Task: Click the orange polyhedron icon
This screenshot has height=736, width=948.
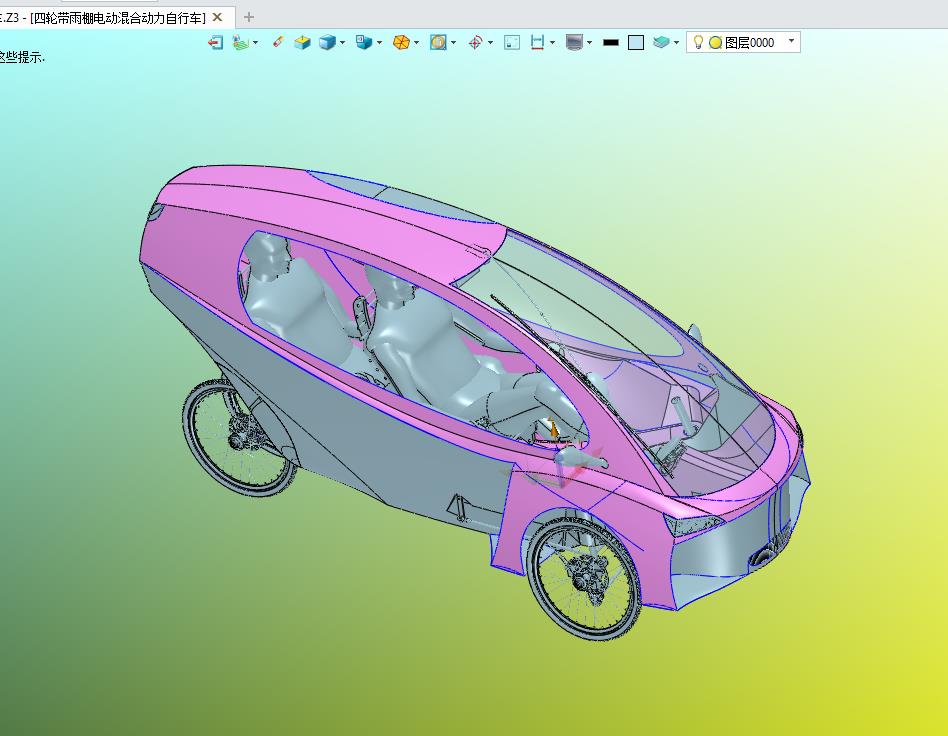Action: 400,43
